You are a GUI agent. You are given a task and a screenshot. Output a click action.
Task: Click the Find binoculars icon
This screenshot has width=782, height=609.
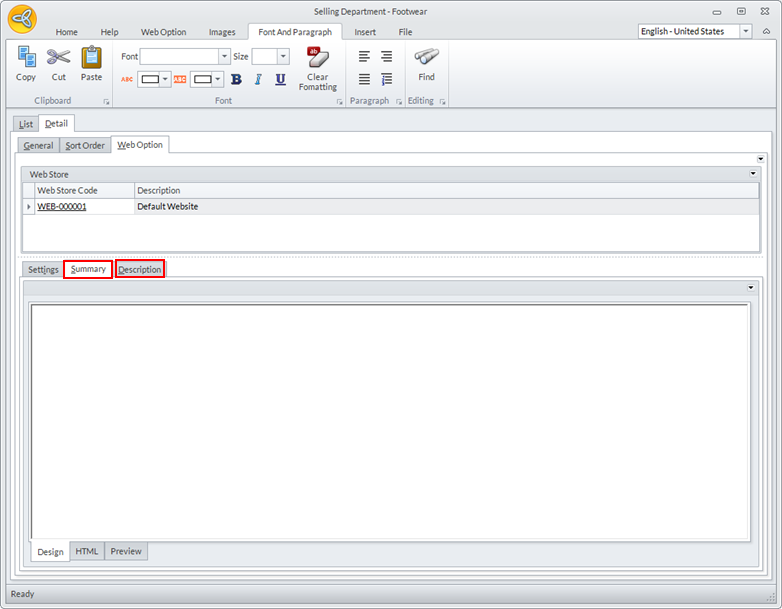(426, 58)
